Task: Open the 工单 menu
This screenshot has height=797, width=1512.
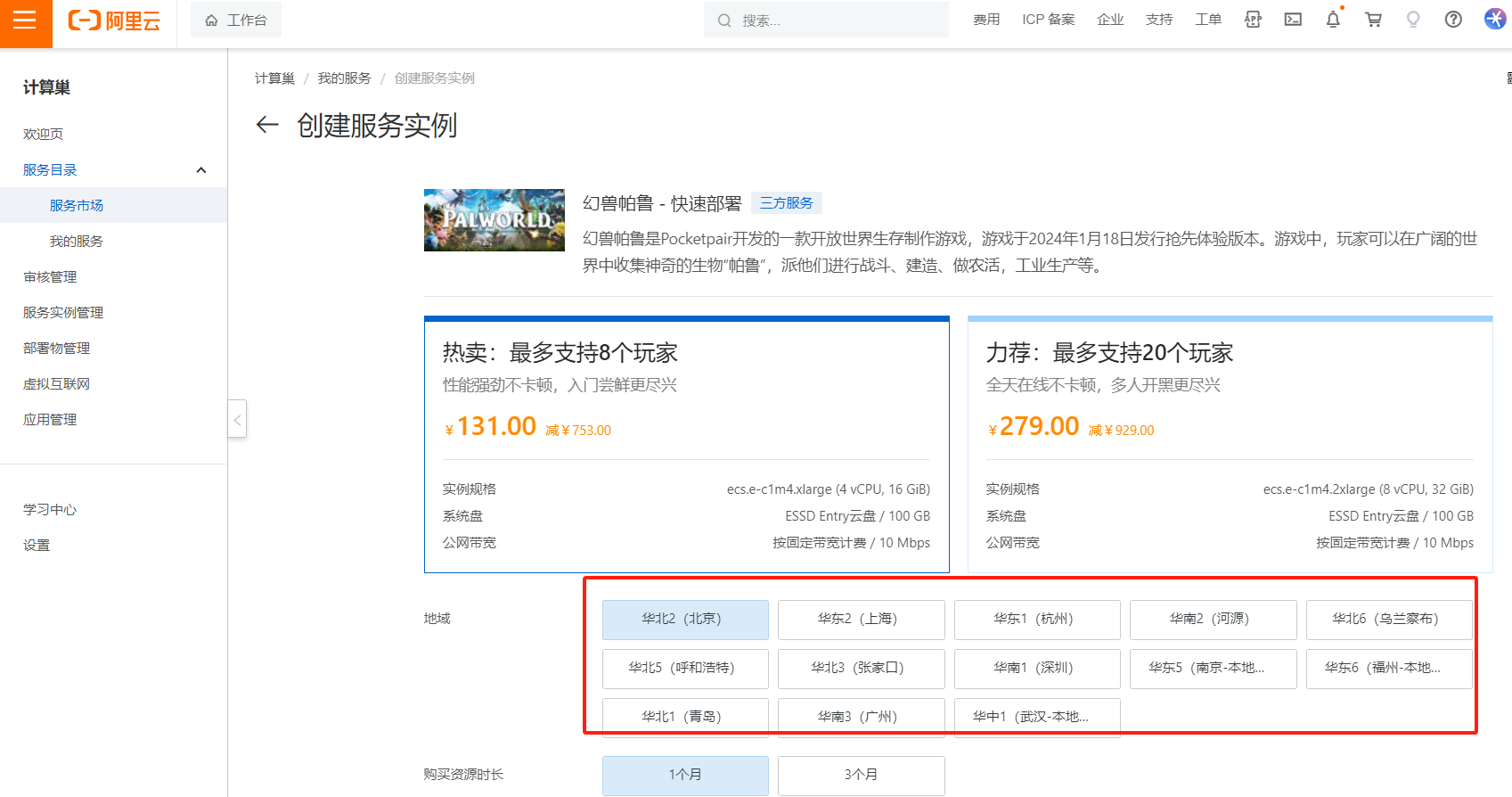Action: 1208,20
